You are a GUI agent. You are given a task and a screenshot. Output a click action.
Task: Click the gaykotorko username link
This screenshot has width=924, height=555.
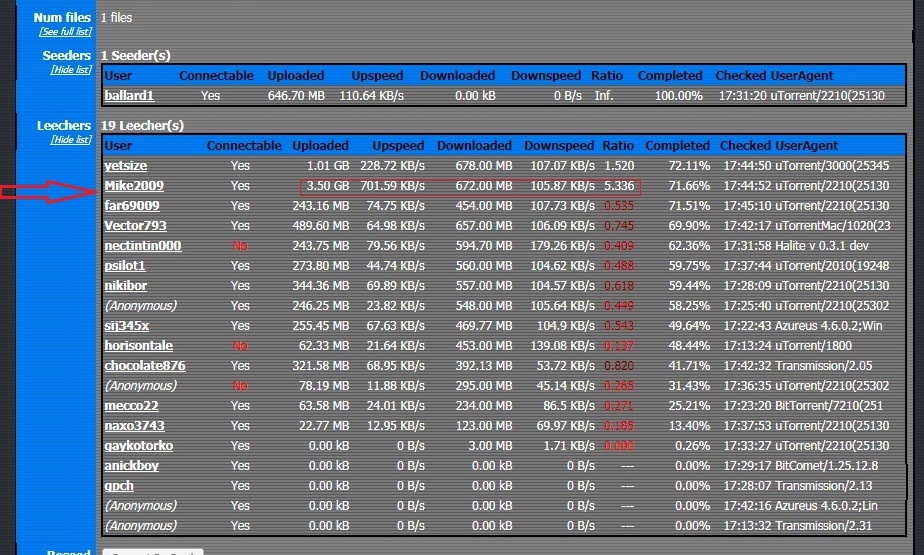click(138, 446)
